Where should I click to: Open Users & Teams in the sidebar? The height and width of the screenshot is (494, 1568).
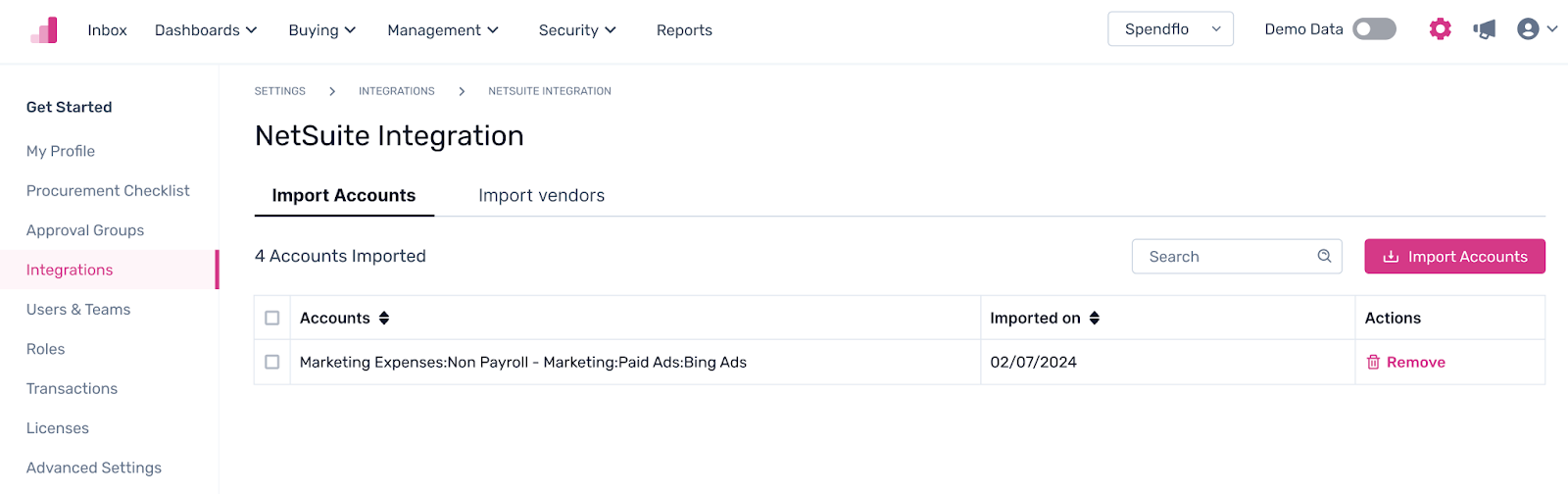[78, 310]
